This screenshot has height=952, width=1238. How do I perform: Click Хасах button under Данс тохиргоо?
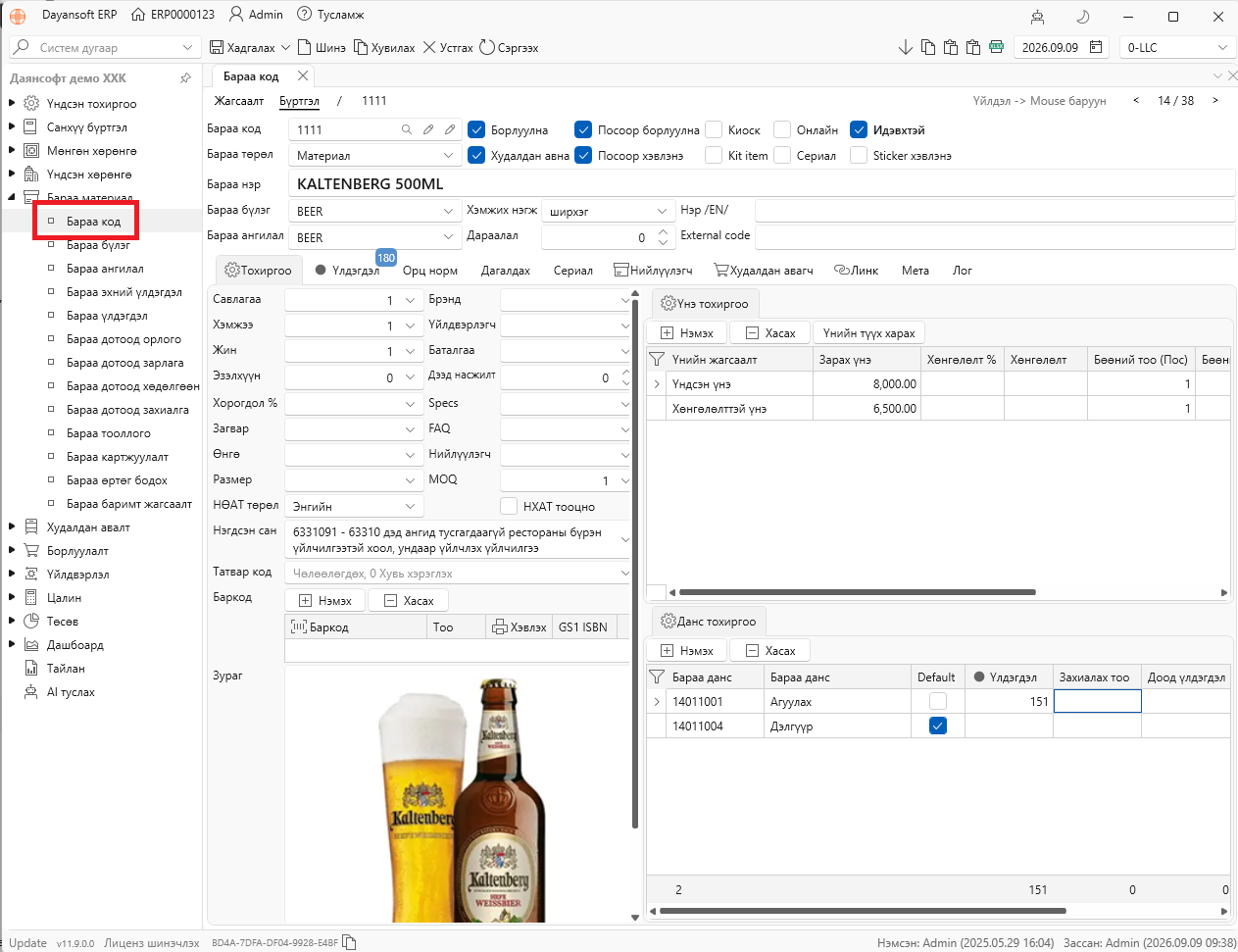click(770, 650)
